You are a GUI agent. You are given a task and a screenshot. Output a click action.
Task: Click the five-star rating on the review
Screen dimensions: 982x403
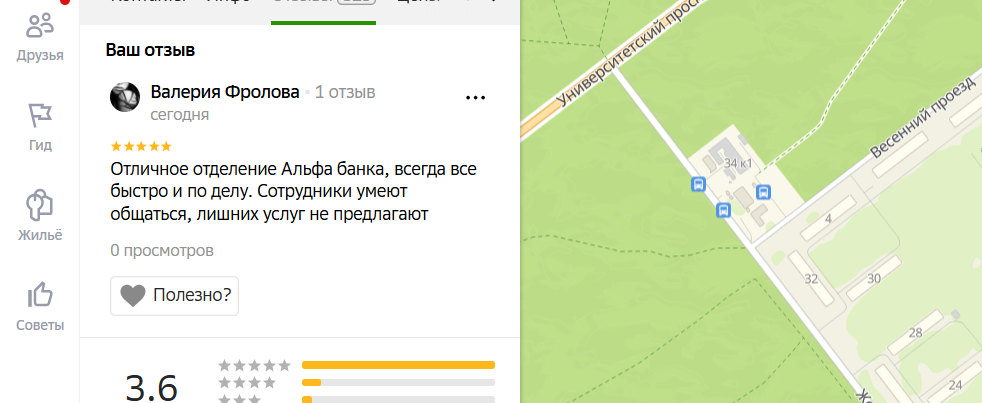pos(141,147)
